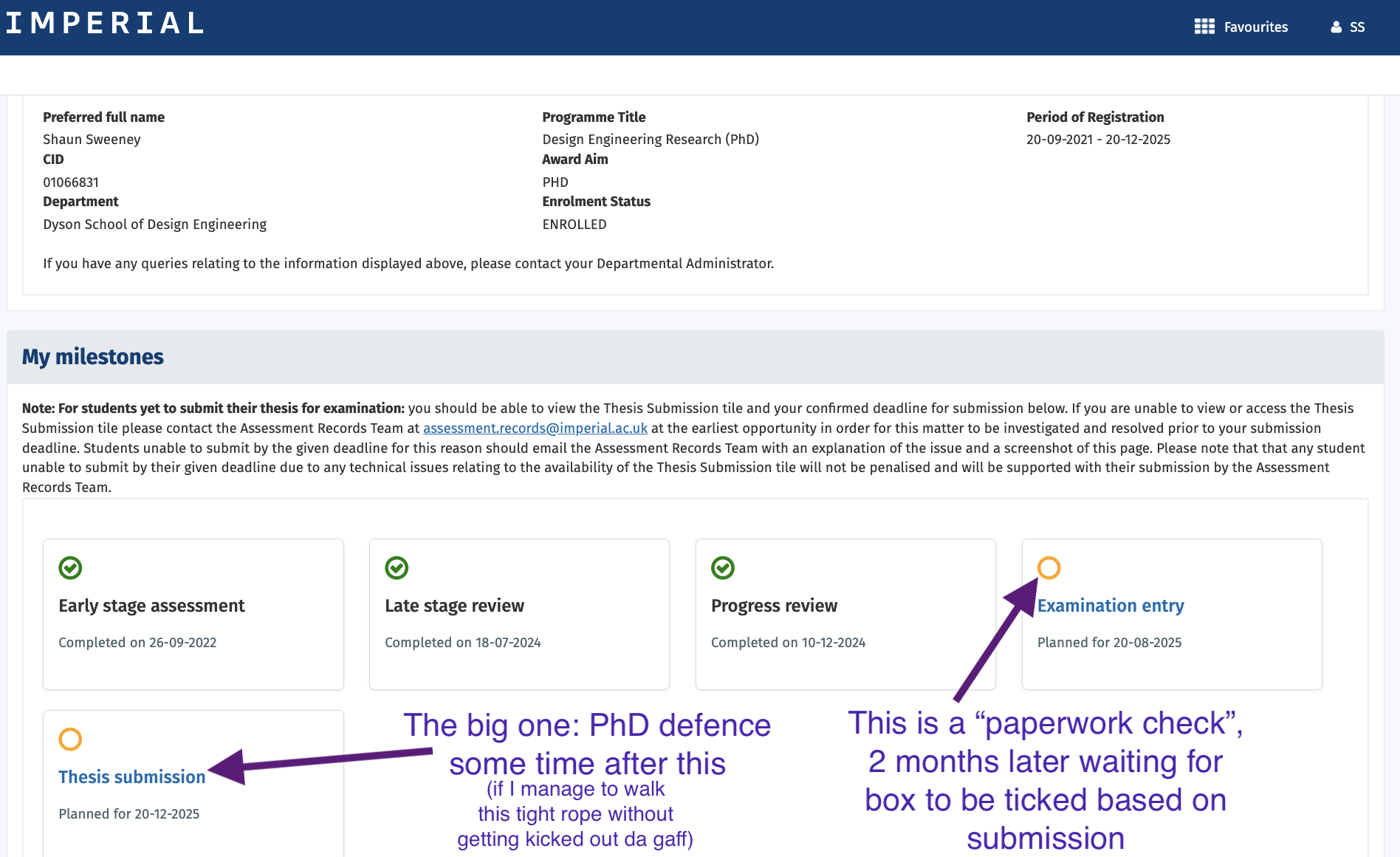Click the Imperial logo in header
This screenshot has height=857, width=1400.
pyautogui.click(x=105, y=23)
